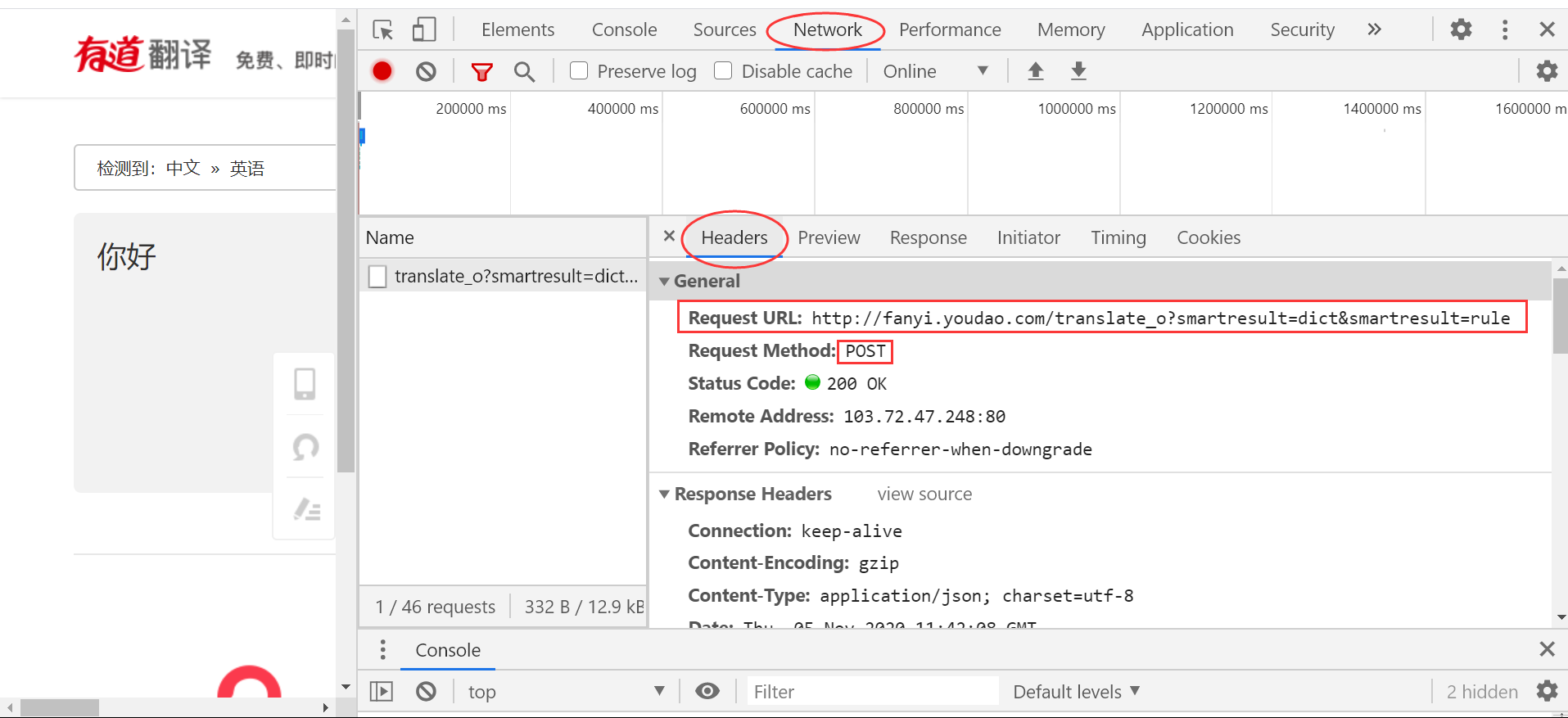The width and height of the screenshot is (1568, 718).
Task: Click the 2 hidden messages label
Action: pyautogui.click(x=1481, y=692)
